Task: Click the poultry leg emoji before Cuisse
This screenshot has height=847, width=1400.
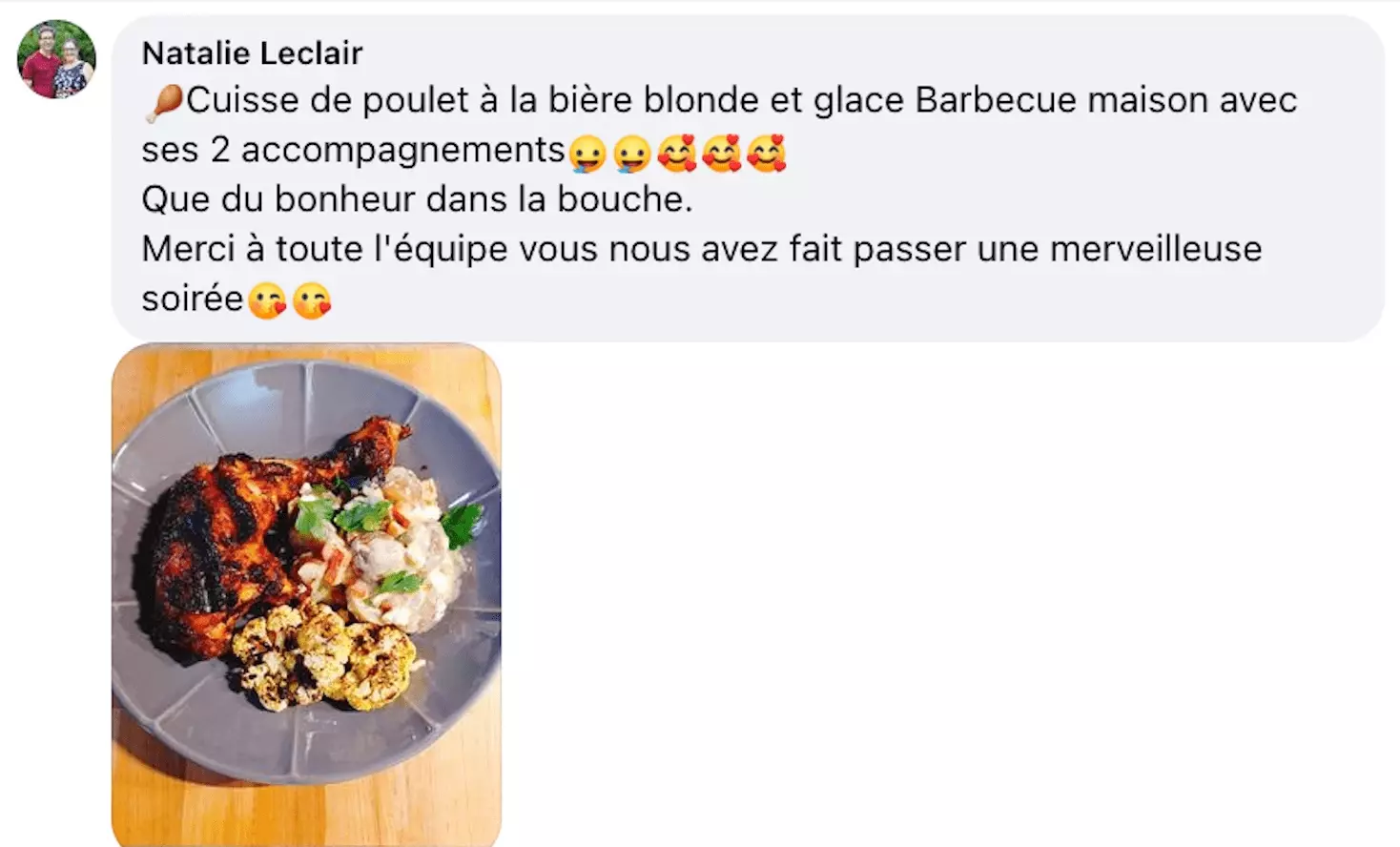Action: [164, 103]
